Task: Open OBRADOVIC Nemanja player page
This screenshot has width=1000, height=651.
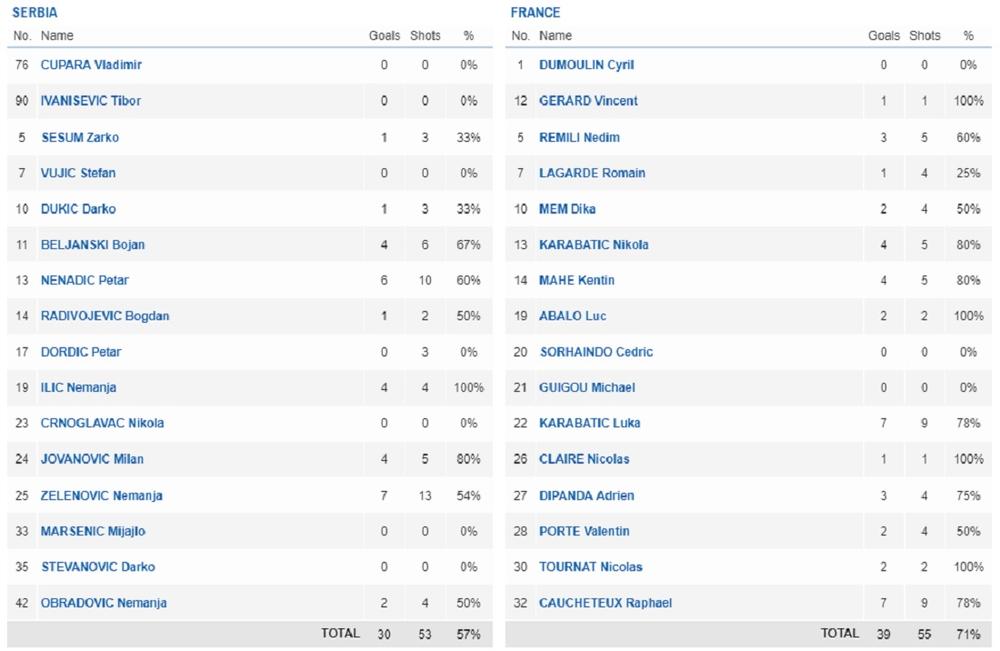Action: (x=103, y=603)
